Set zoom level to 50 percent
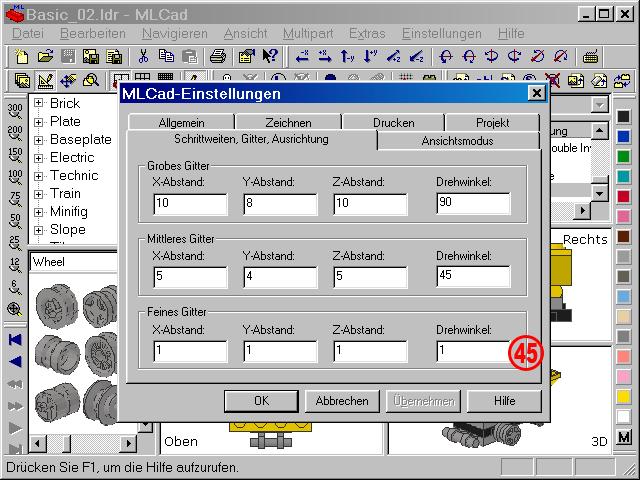This screenshot has width=640, height=480. [x=15, y=221]
